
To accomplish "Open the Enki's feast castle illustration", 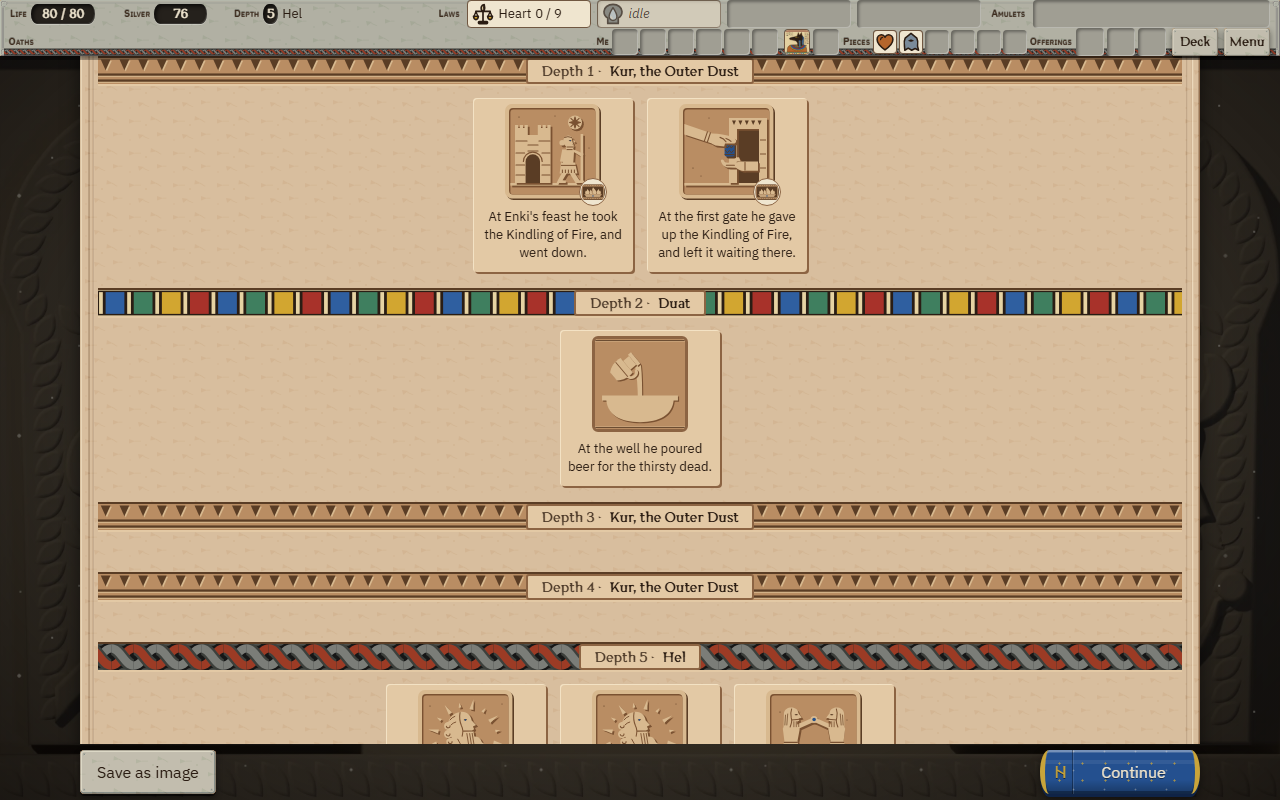I will pyautogui.click(x=553, y=152).
